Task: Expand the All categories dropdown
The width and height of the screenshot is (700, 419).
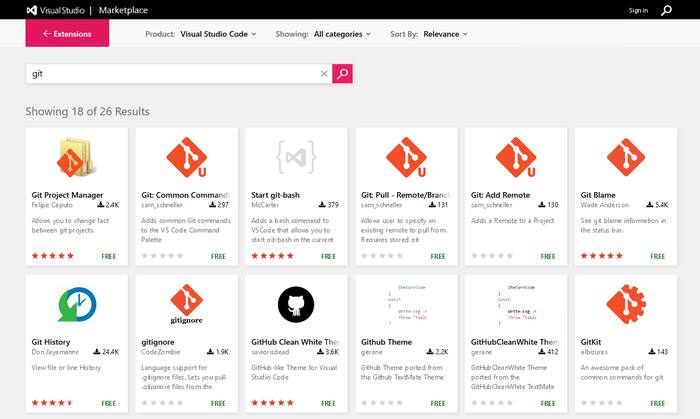Action: click(342, 34)
